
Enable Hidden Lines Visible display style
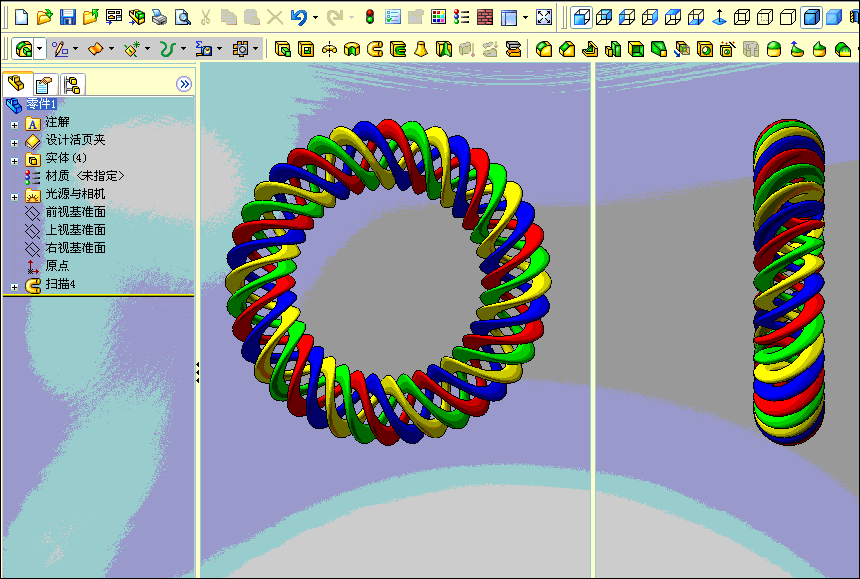(765, 17)
